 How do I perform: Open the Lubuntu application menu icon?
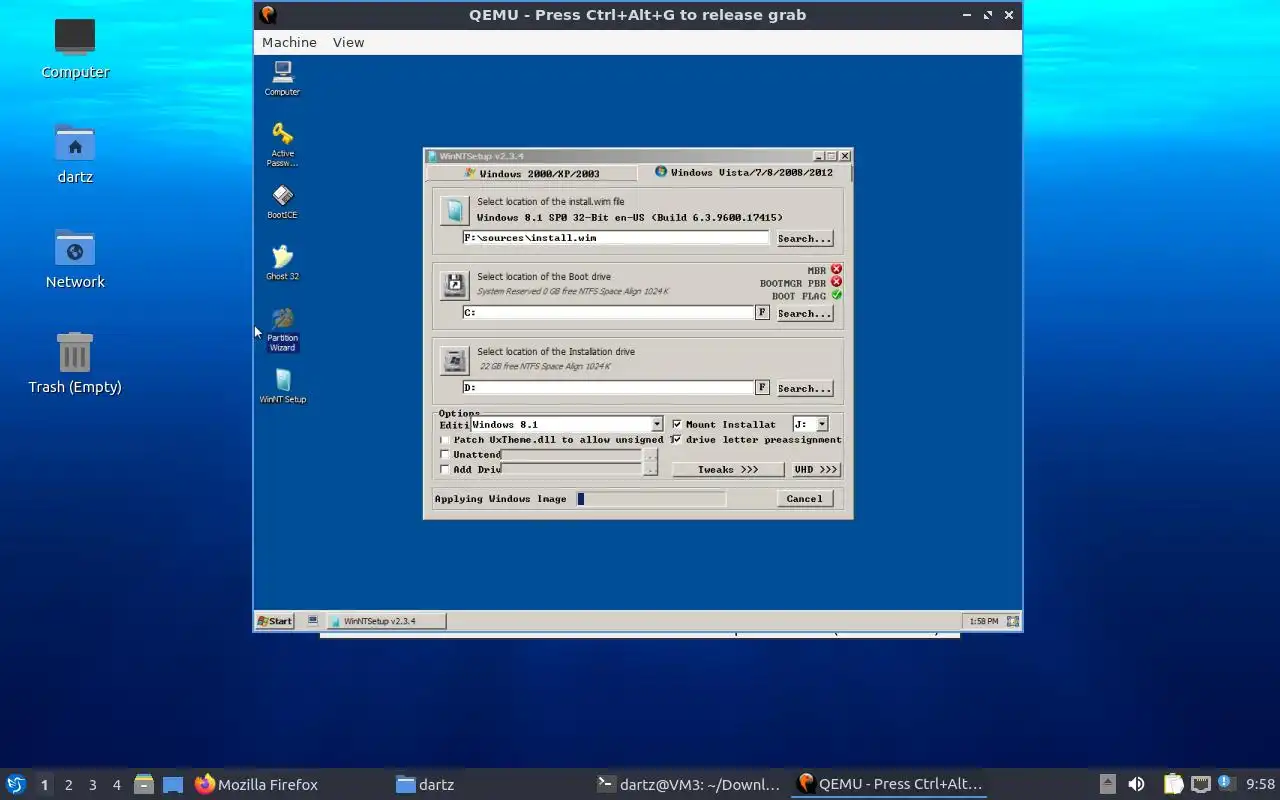point(16,784)
